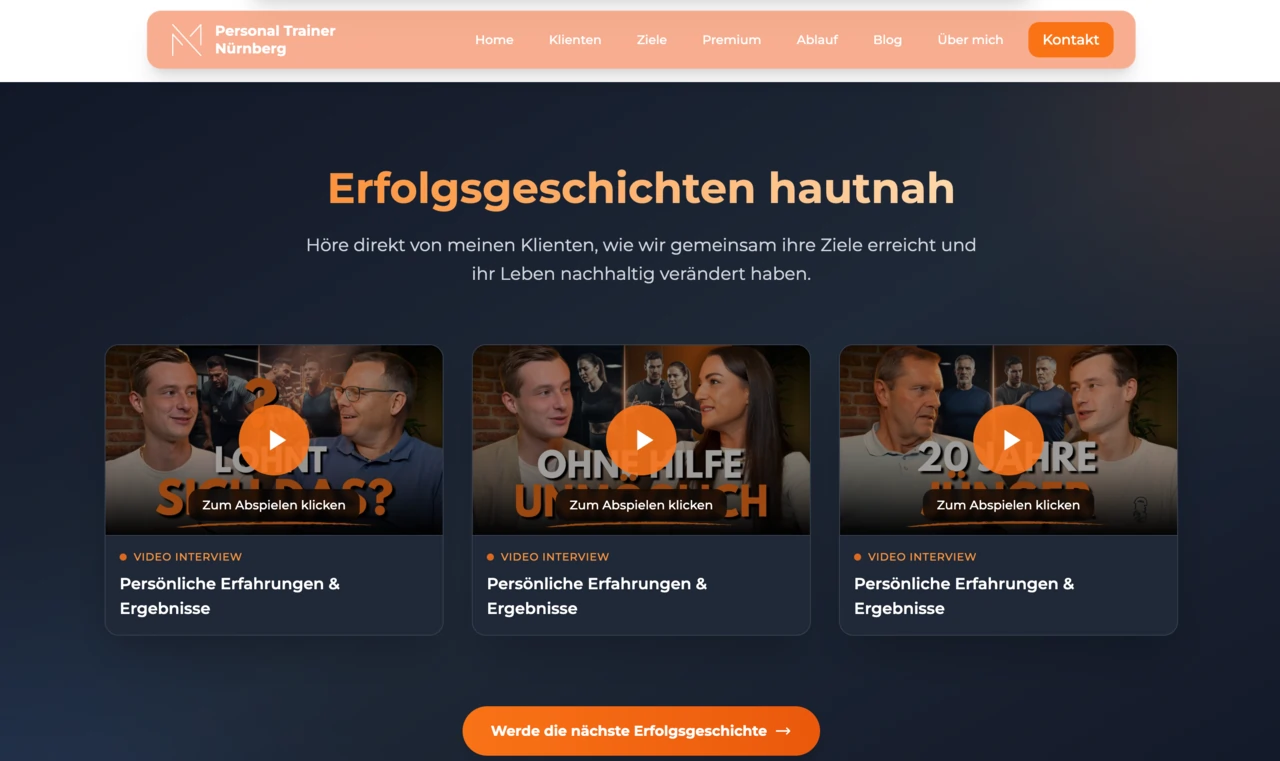1280x761 pixels.
Task: Navigate to Ablauf in the navbar
Action: click(817, 40)
